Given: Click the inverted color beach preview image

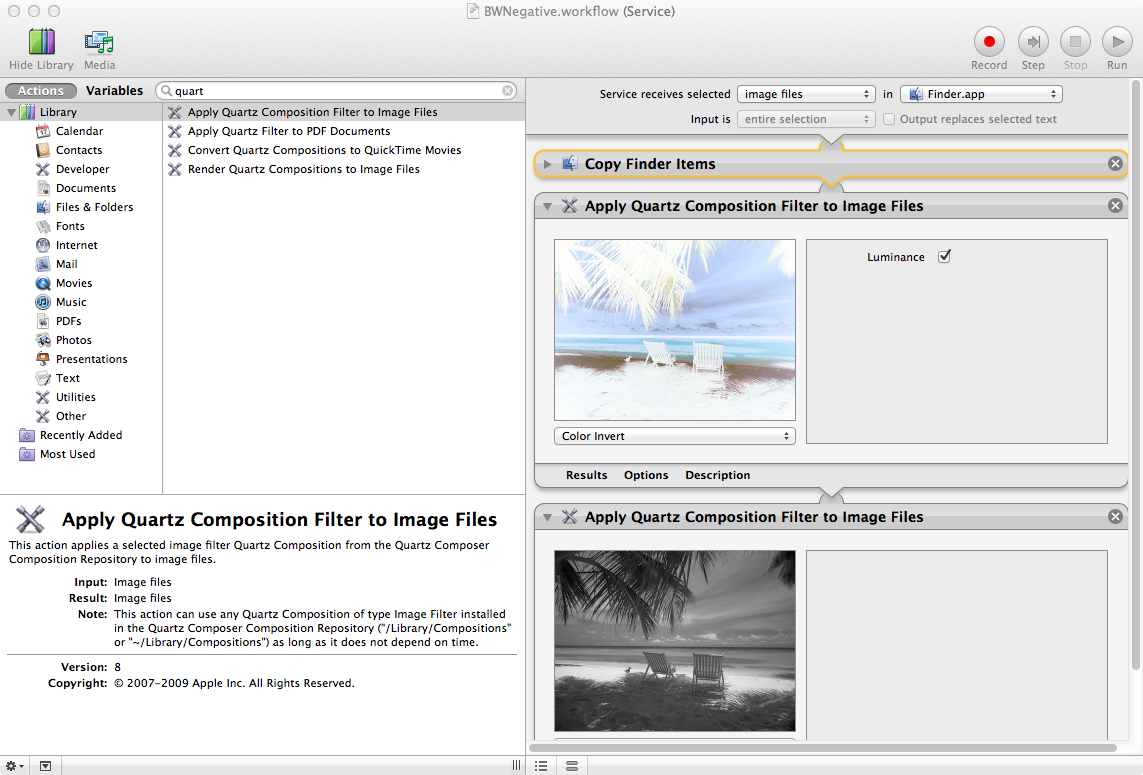Looking at the screenshot, I should (674, 330).
